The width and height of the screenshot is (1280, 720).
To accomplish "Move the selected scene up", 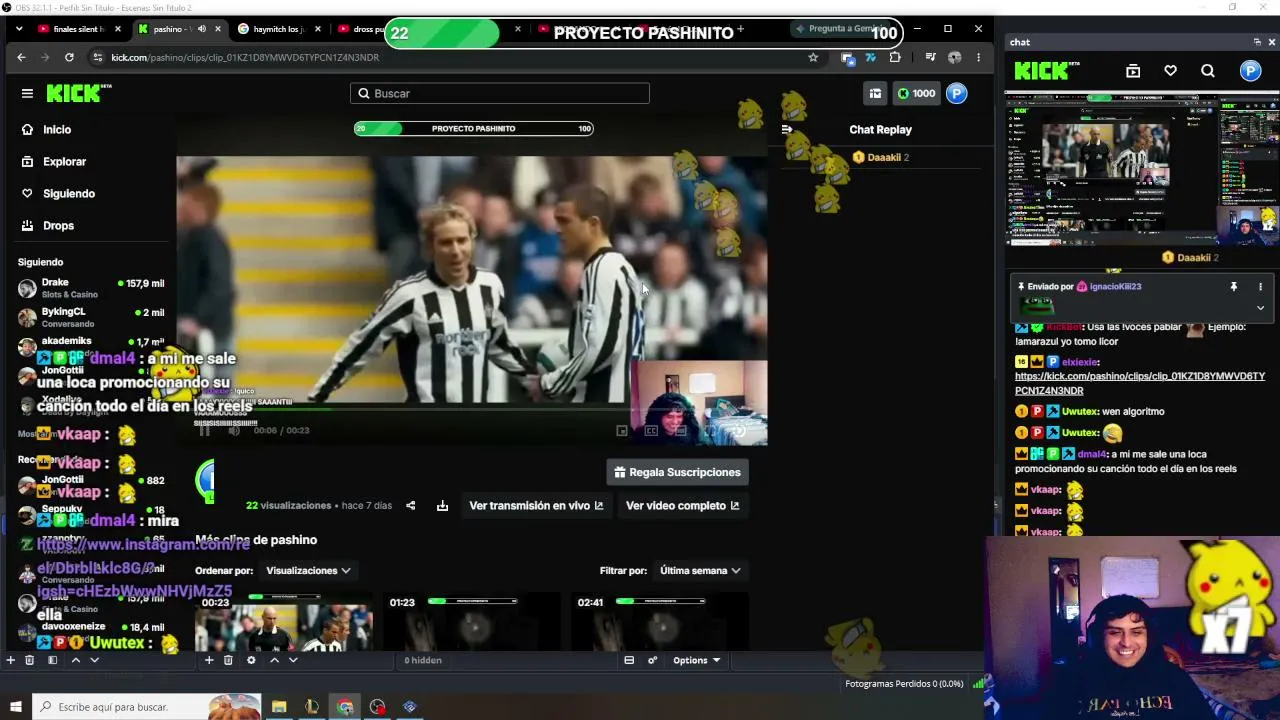I will (75, 660).
